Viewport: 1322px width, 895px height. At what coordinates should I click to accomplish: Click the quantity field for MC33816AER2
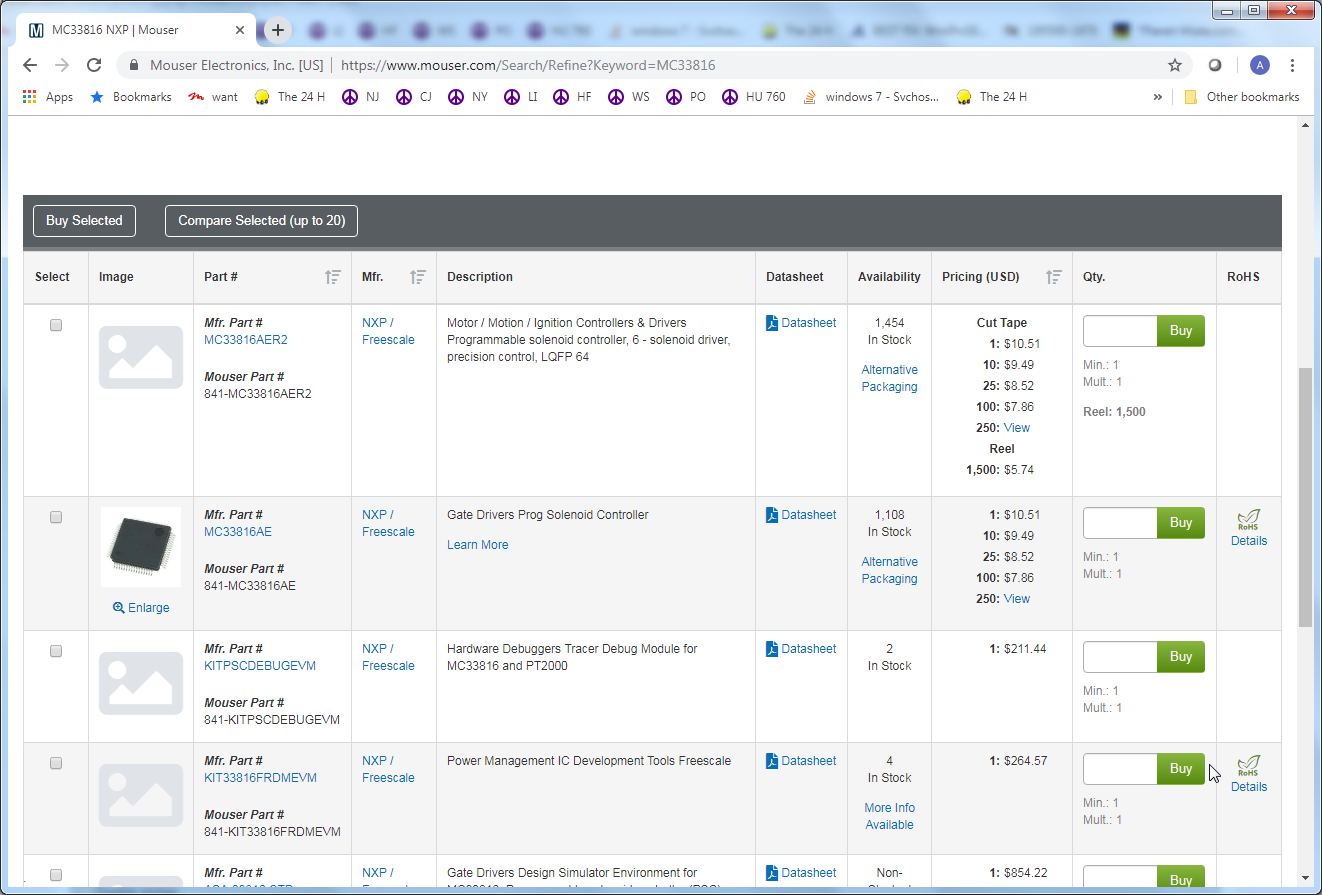click(x=1120, y=331)
